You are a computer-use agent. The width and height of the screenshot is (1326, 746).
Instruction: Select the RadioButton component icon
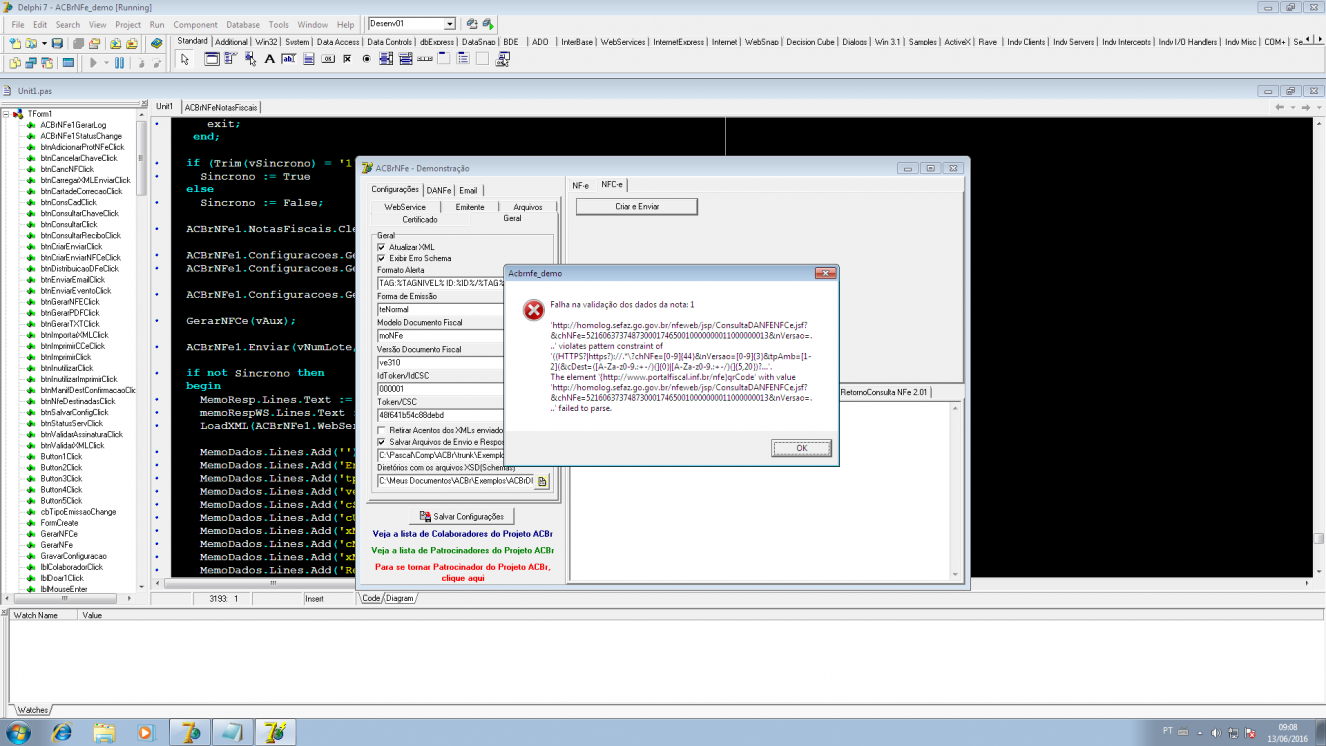tap(366, 59)
